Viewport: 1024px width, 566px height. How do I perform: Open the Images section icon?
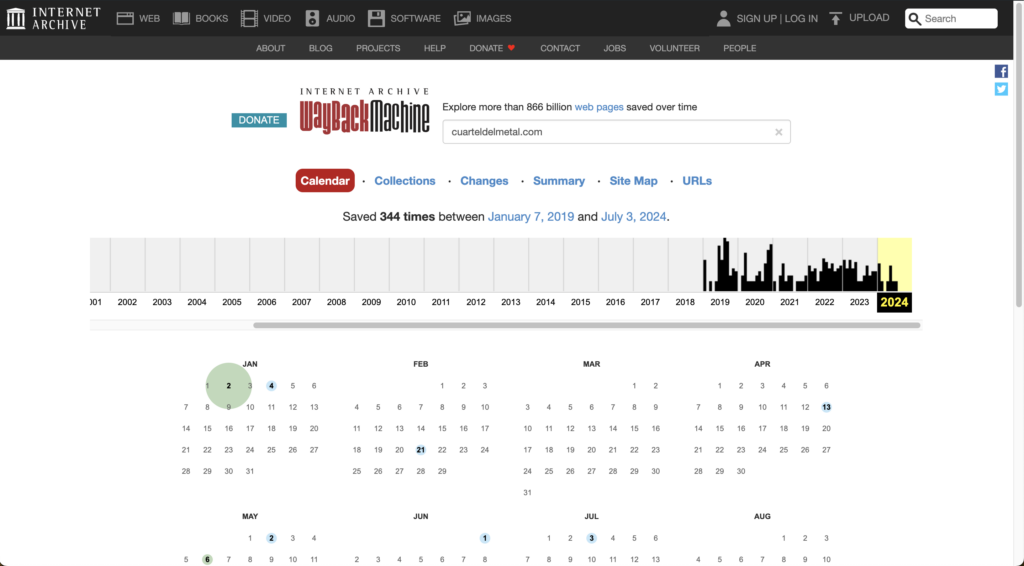pos(462,18)
